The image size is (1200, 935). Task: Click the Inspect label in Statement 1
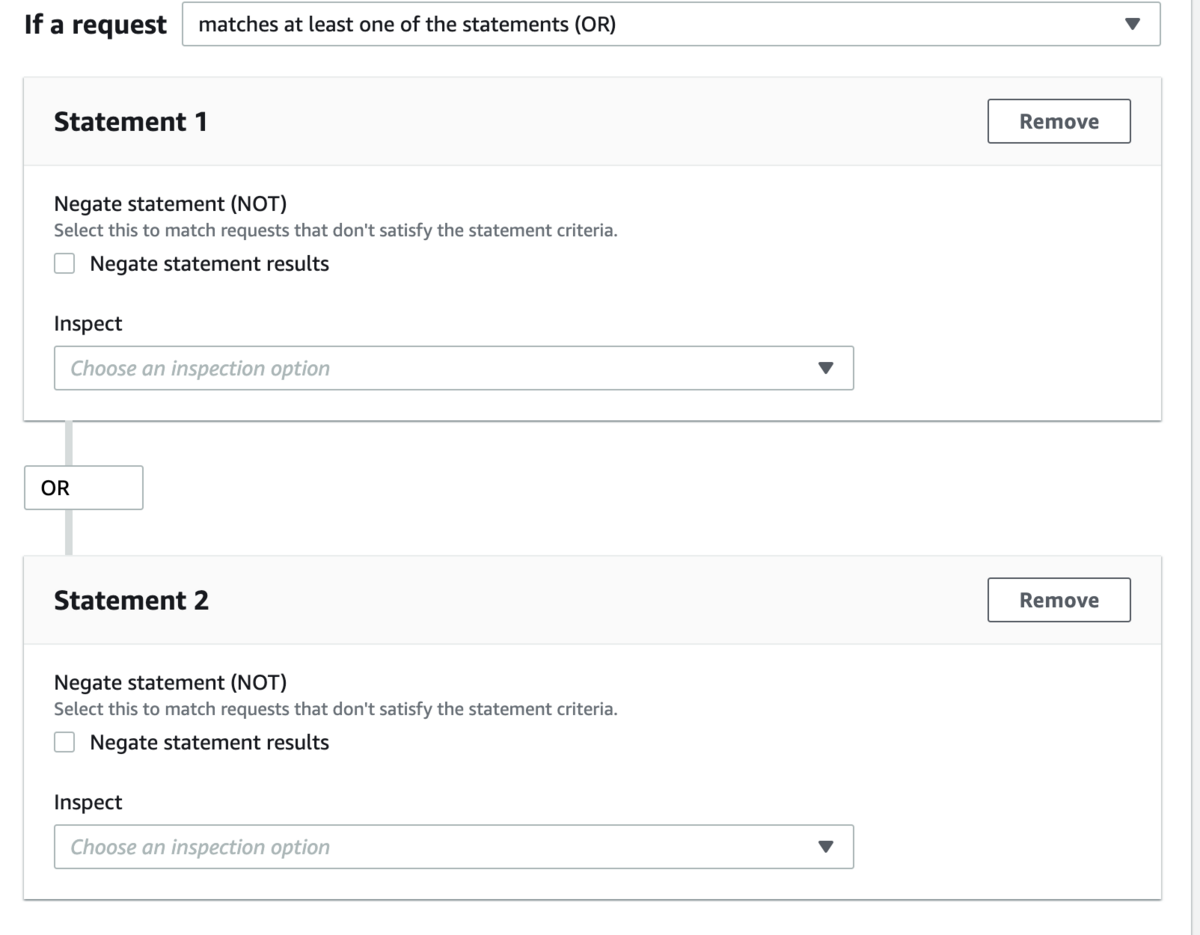(x=88, y=324)
